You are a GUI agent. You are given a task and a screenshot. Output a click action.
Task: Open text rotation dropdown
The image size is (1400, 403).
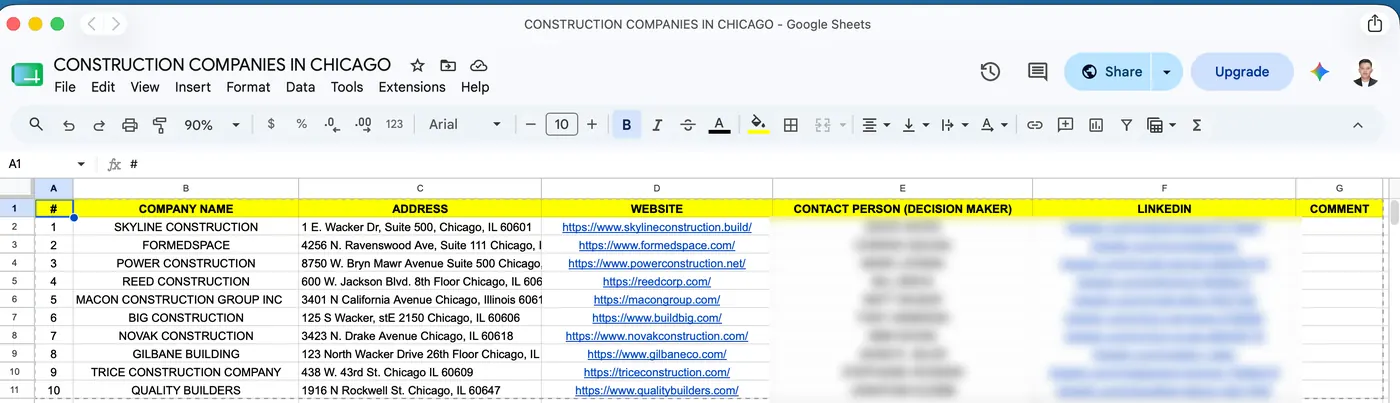pyautogui.click(x=993, y=125)
